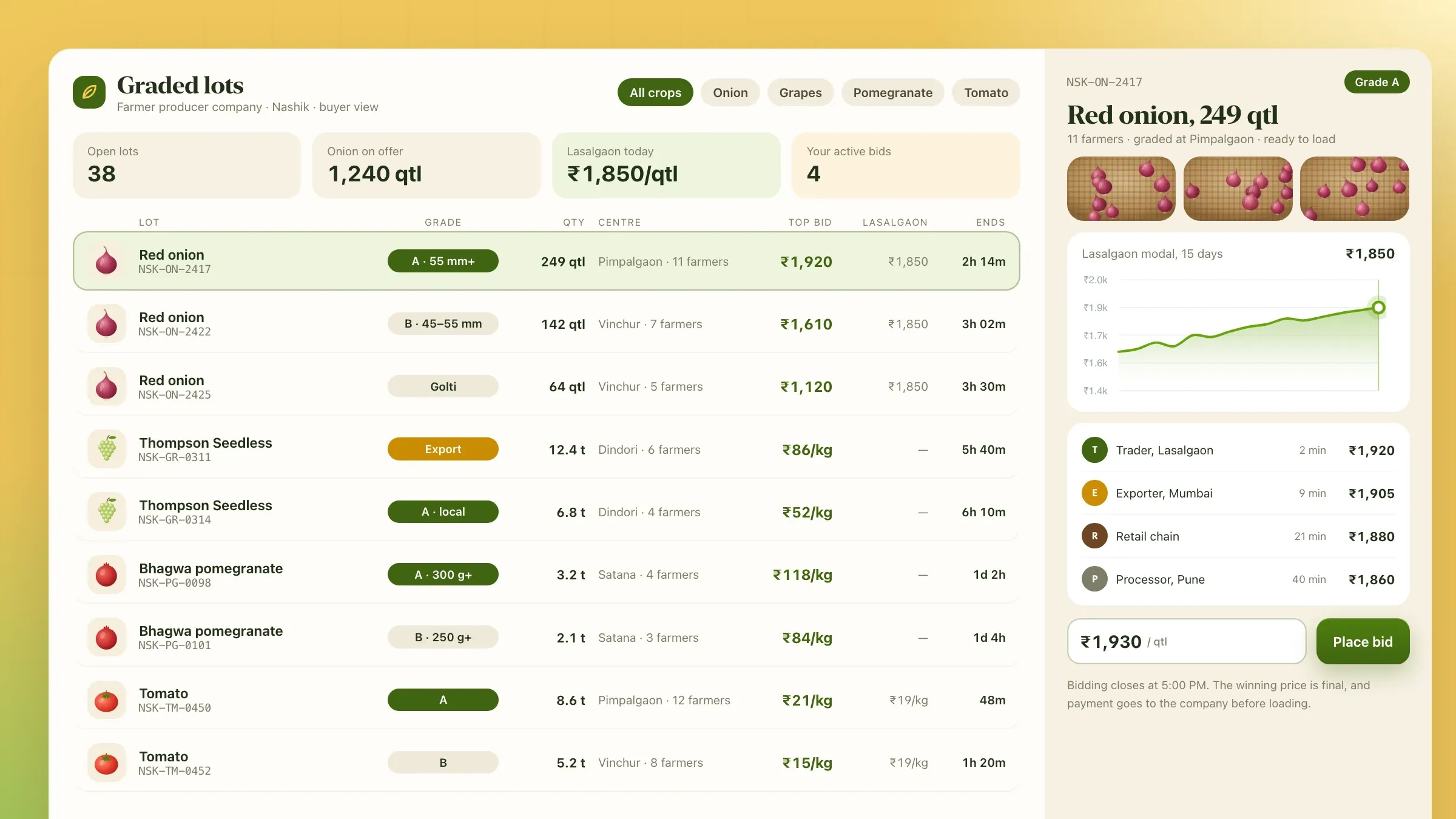
Task: Click the pomegranate icon for lot NSK-PG-0101
Action: point(106,637)
